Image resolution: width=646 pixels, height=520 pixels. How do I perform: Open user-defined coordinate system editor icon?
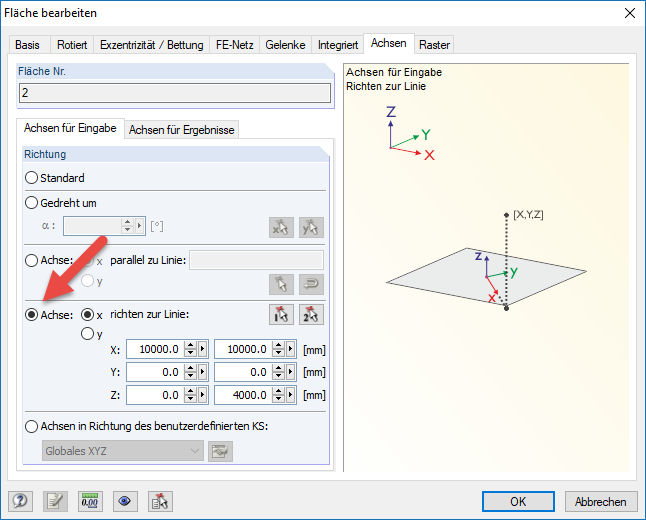click(220, 451)
